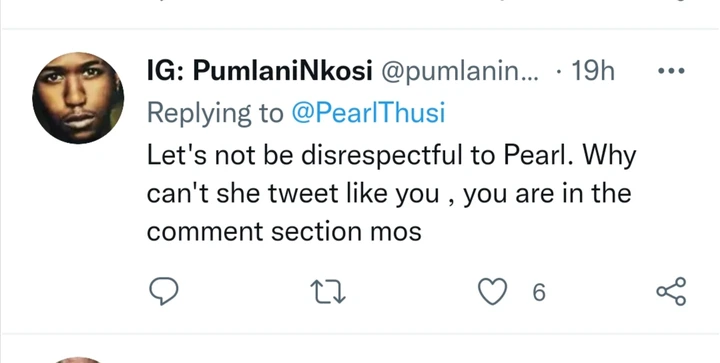
Task: Open the three-dot more options menu
Action: [671, 71]
